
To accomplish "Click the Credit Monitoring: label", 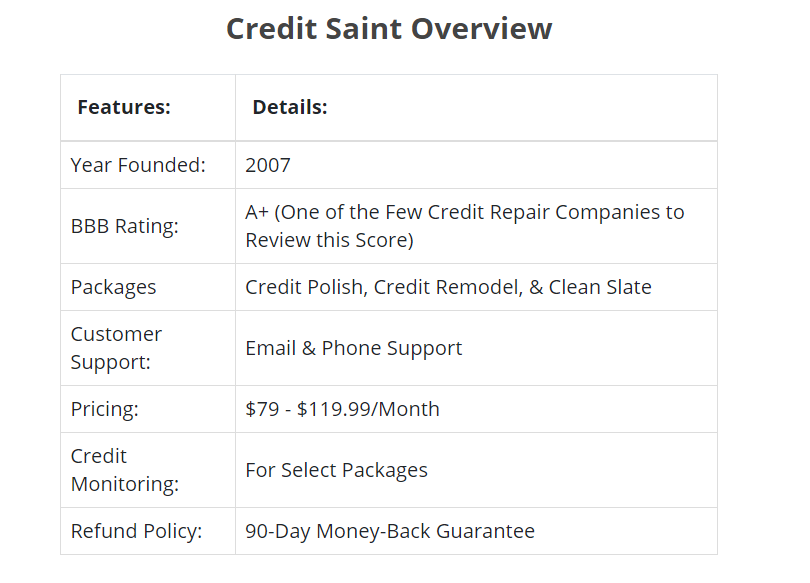I will click(x=124, y=470).
